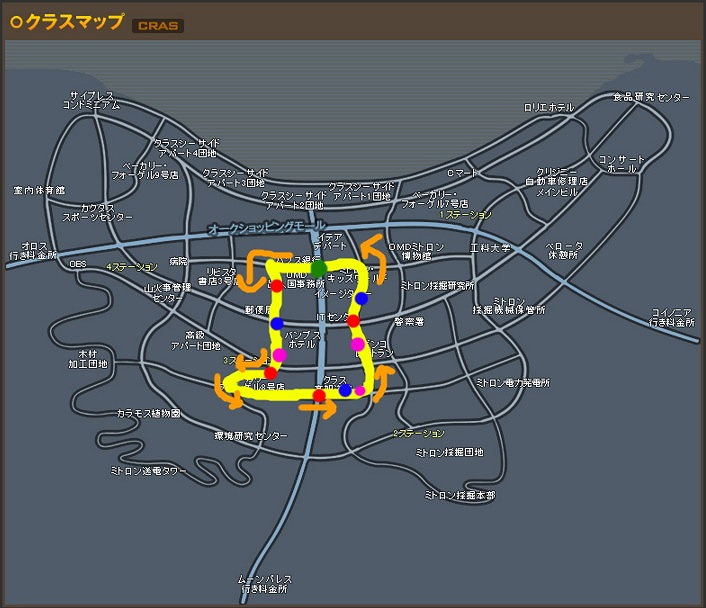Select イテアデパート label

point(330,241)
